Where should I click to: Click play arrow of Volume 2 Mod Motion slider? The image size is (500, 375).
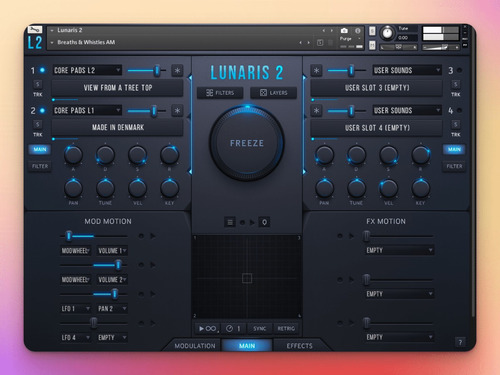[153, 265]
